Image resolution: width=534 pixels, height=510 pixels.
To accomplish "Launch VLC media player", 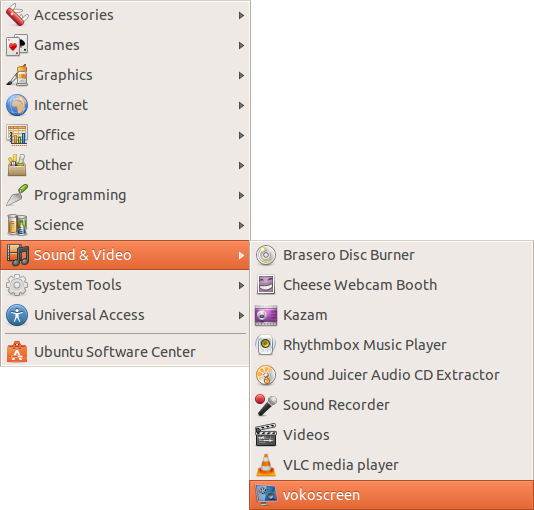I will tap(391, 465).
